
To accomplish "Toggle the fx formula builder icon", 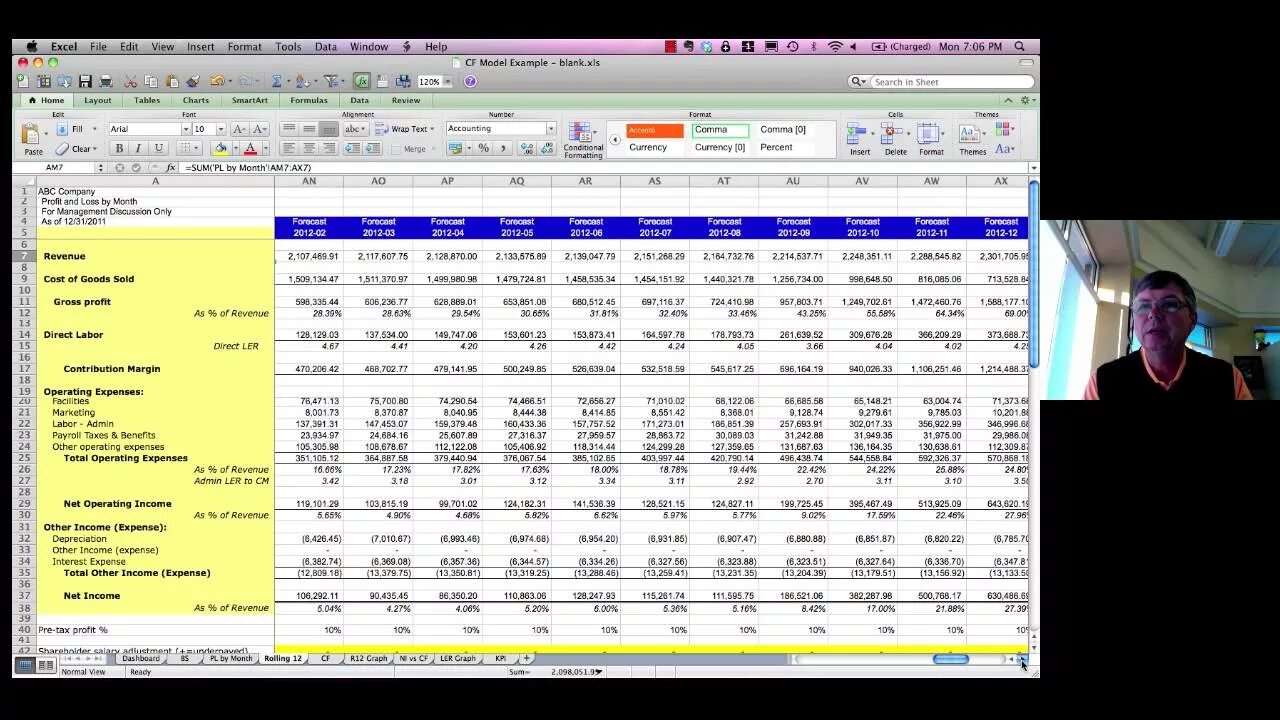I will coord(361,81).
